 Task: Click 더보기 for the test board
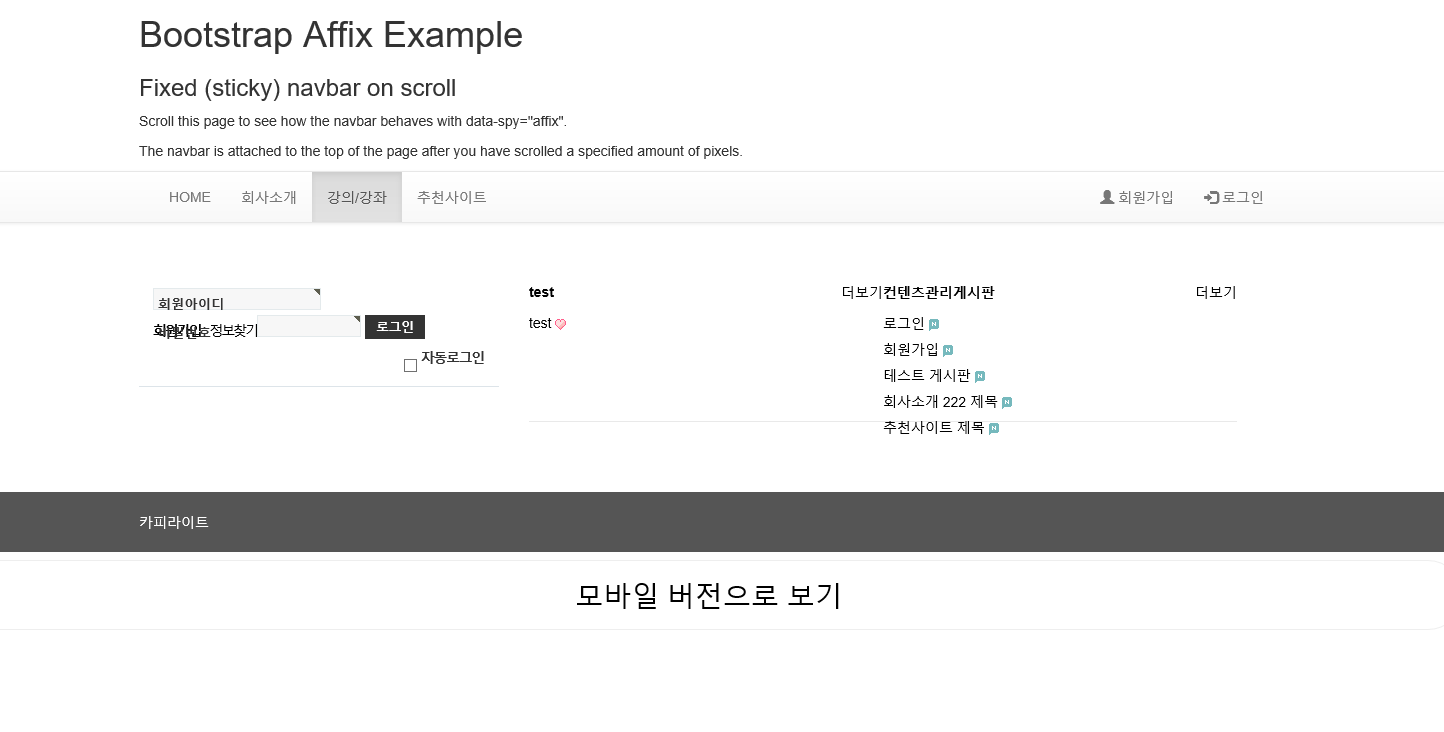click(x=862, y=292)
